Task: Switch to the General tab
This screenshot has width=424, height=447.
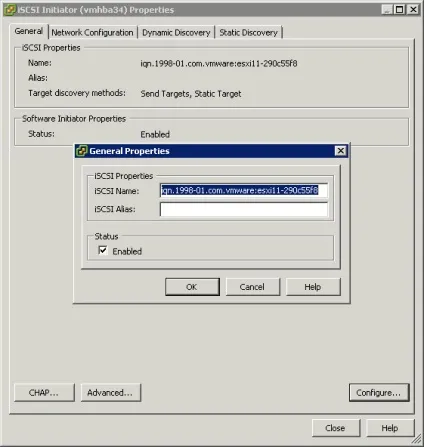Action: click(x=29, y=31)
